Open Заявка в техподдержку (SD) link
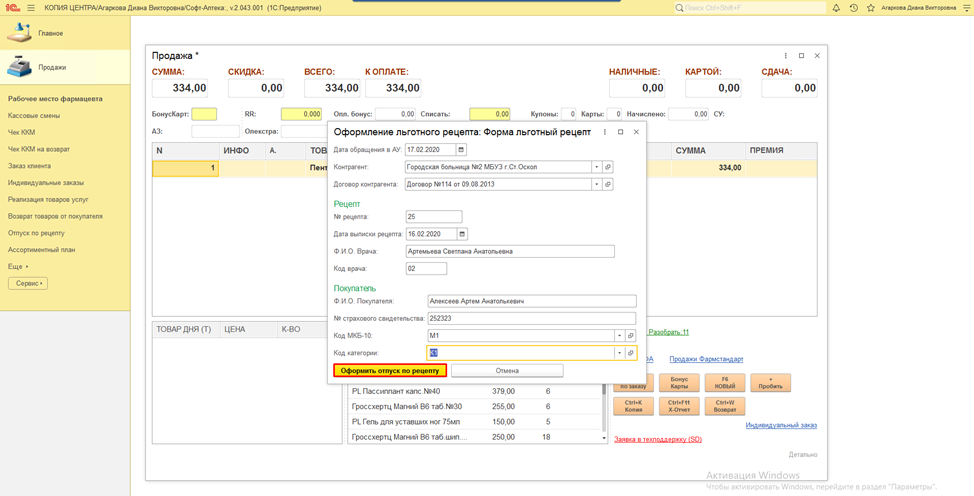The image size is (974, 496). point(657,439)
